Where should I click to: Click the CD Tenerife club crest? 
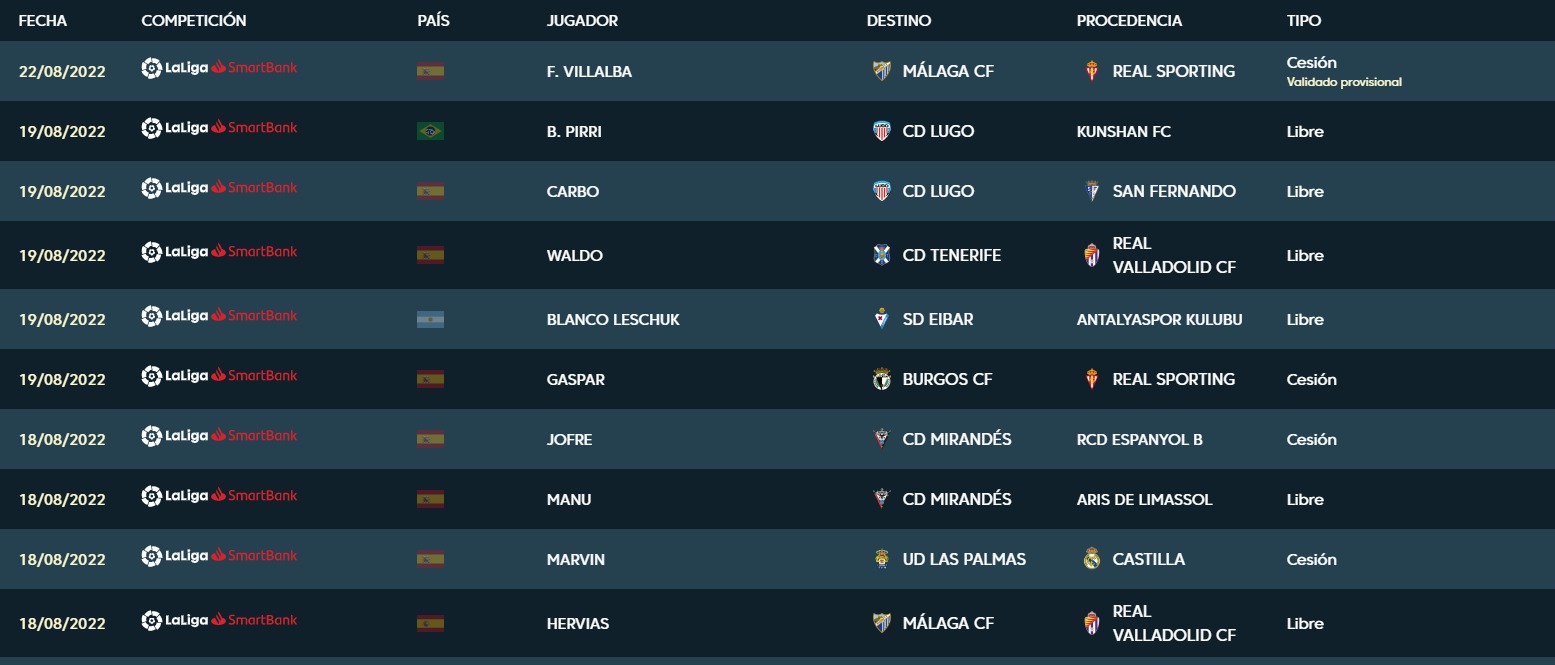point(881,255)
